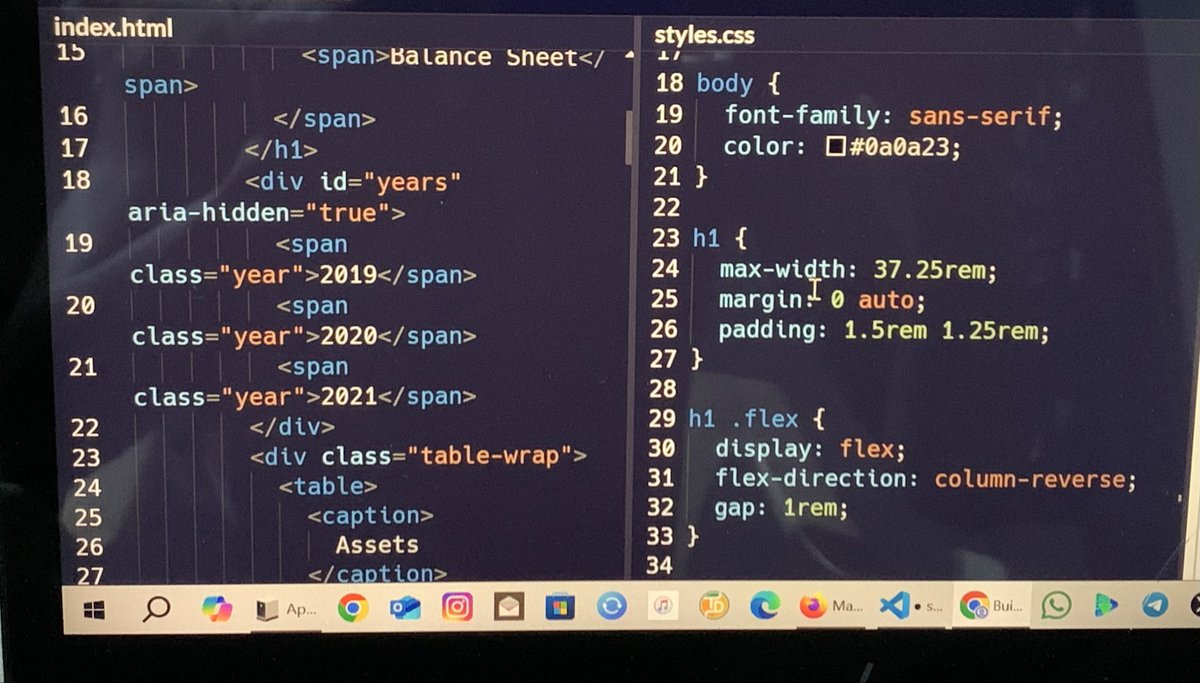Image resolution: width=1200 pixels, height=683 pixels.
Task: Click 'padding: 1.5rem 1.25rem;' declaration
Action: click(884, 331)
